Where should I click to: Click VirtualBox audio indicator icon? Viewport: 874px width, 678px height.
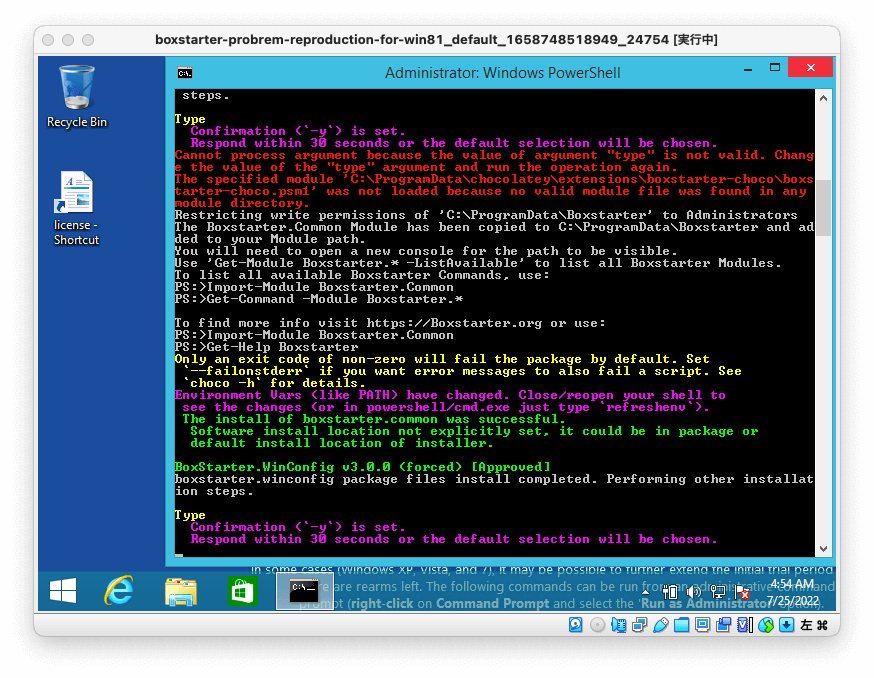(x=618, y=625)
